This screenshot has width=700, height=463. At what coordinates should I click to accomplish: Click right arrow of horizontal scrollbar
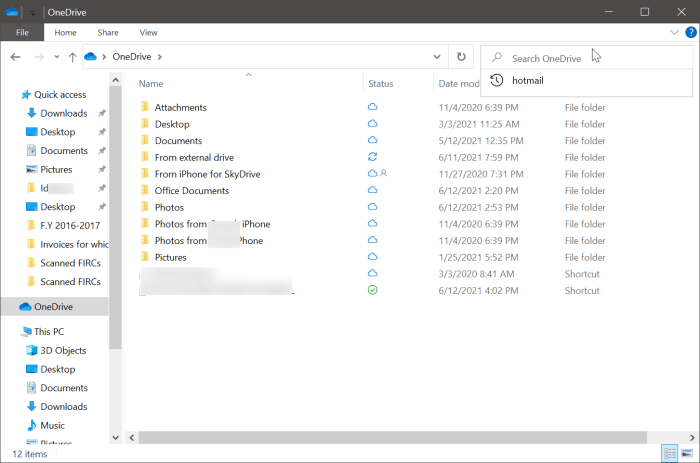[692, 438]
